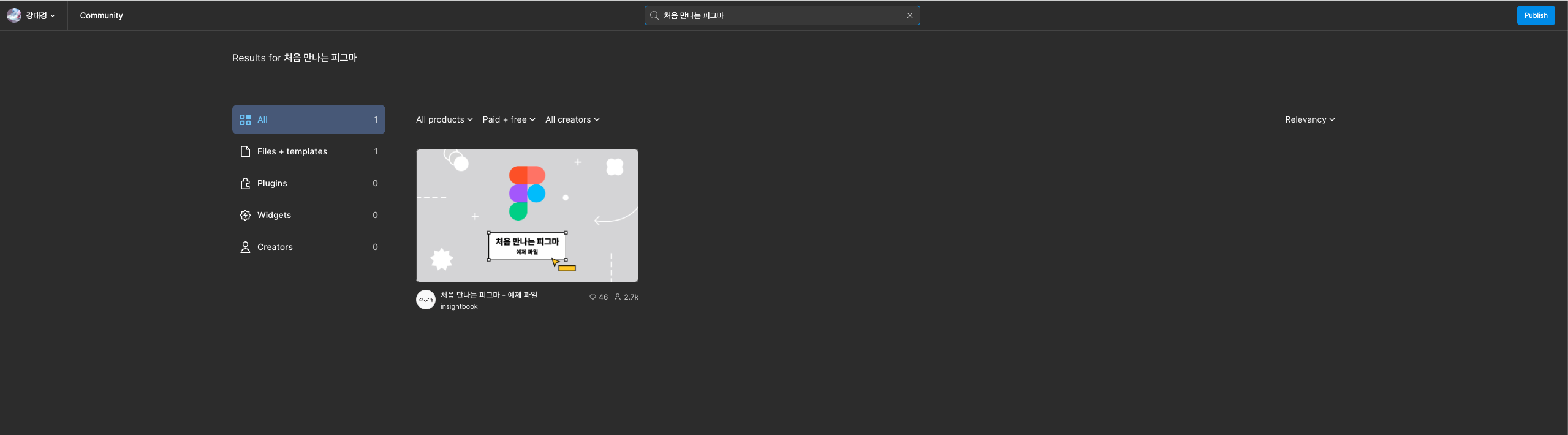Click the 46 likes count
Screen dimensions: 1568x435
click(x=604, y=297)
